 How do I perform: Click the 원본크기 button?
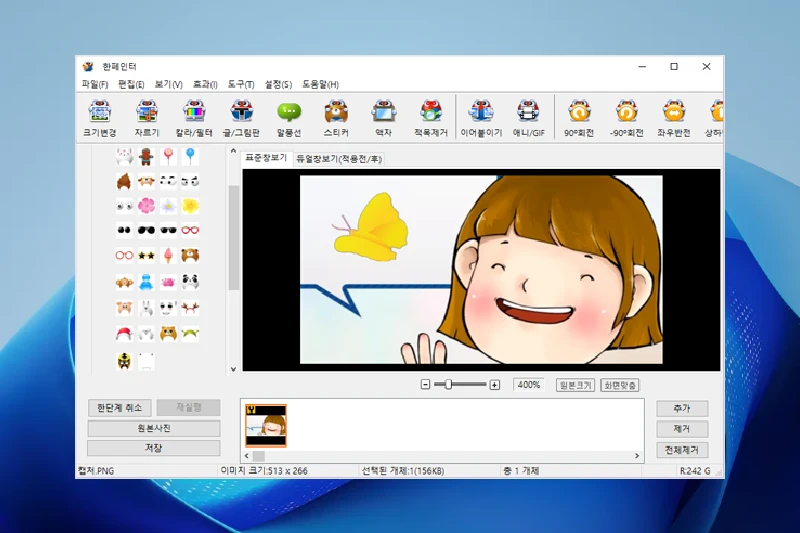pos(575,385)
